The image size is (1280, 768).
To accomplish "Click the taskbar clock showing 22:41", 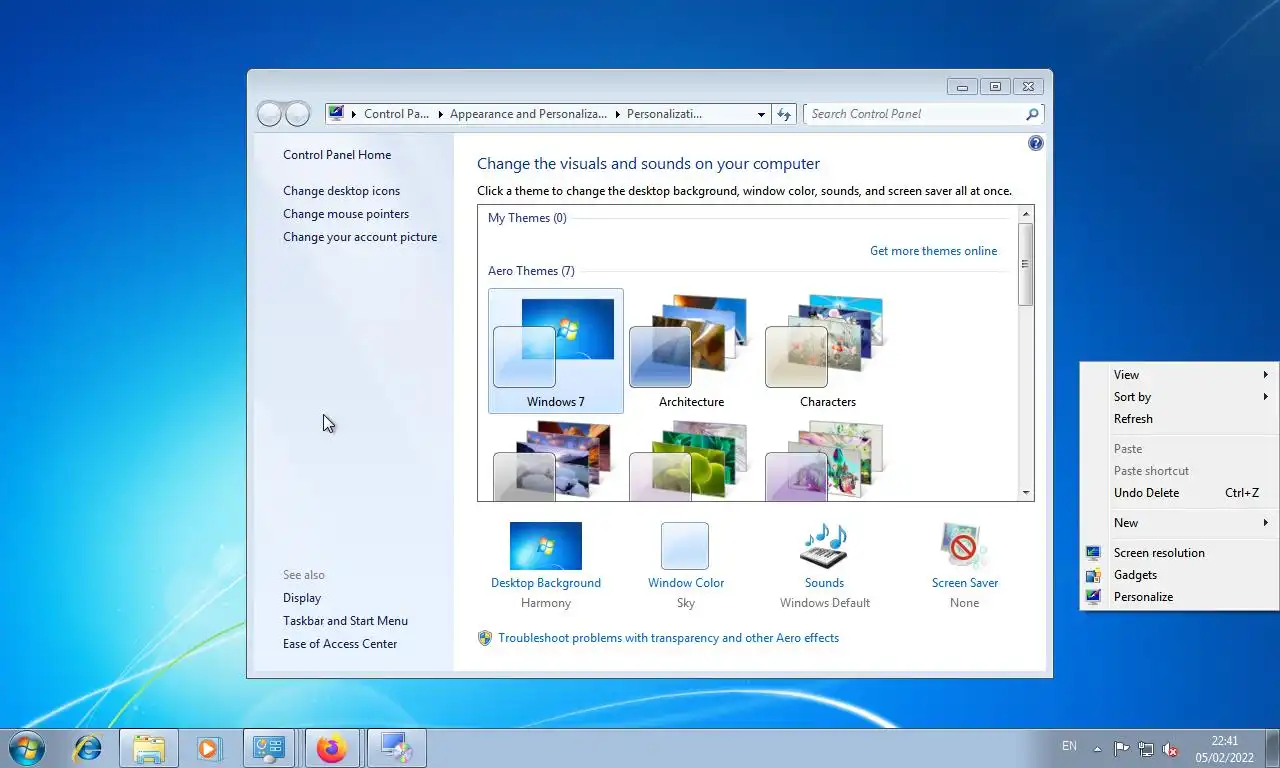I will pos(1224,749).
